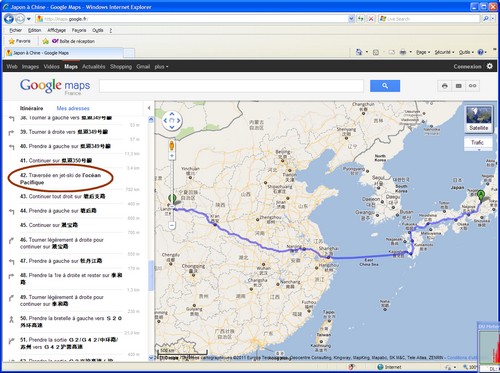Screen dimensions: 500x373
Task: Open the Affichage menu
Action: point(56,30)
